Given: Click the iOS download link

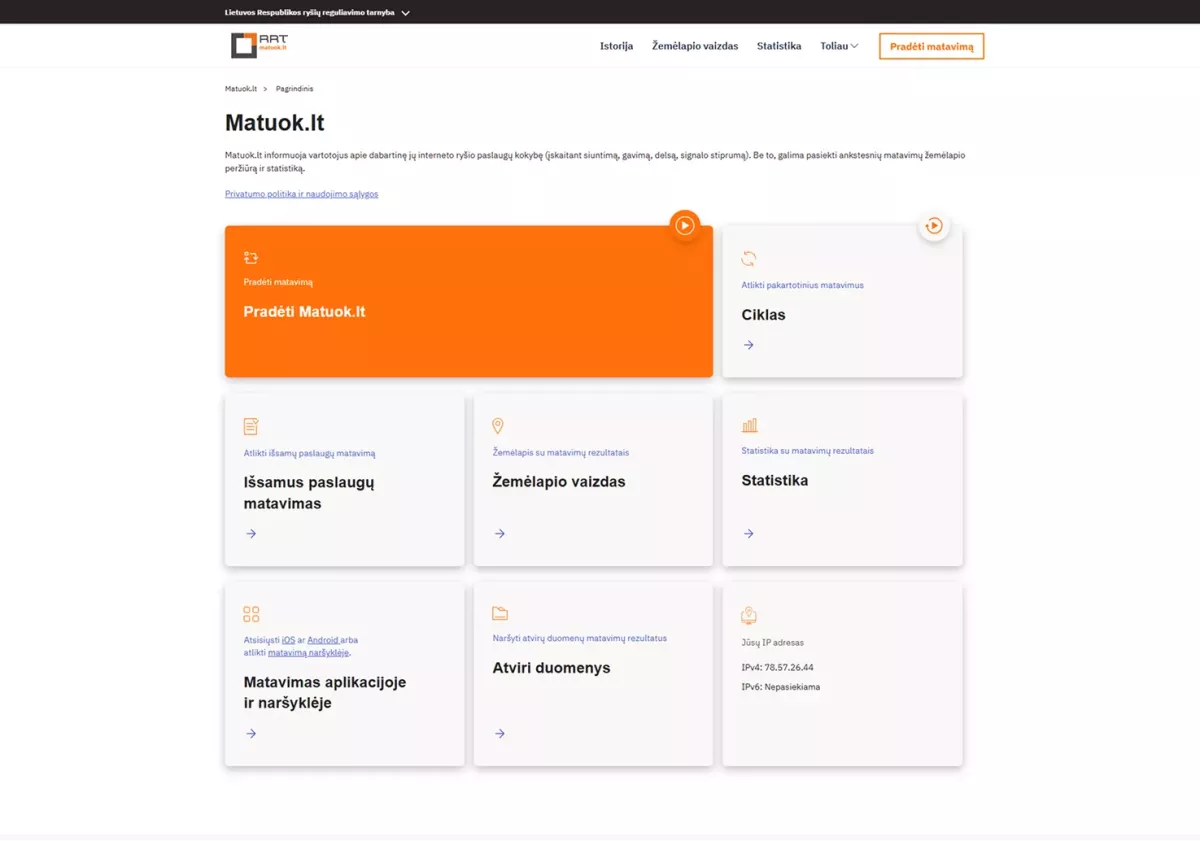Looking at the screenshot, I should (288, 640).
